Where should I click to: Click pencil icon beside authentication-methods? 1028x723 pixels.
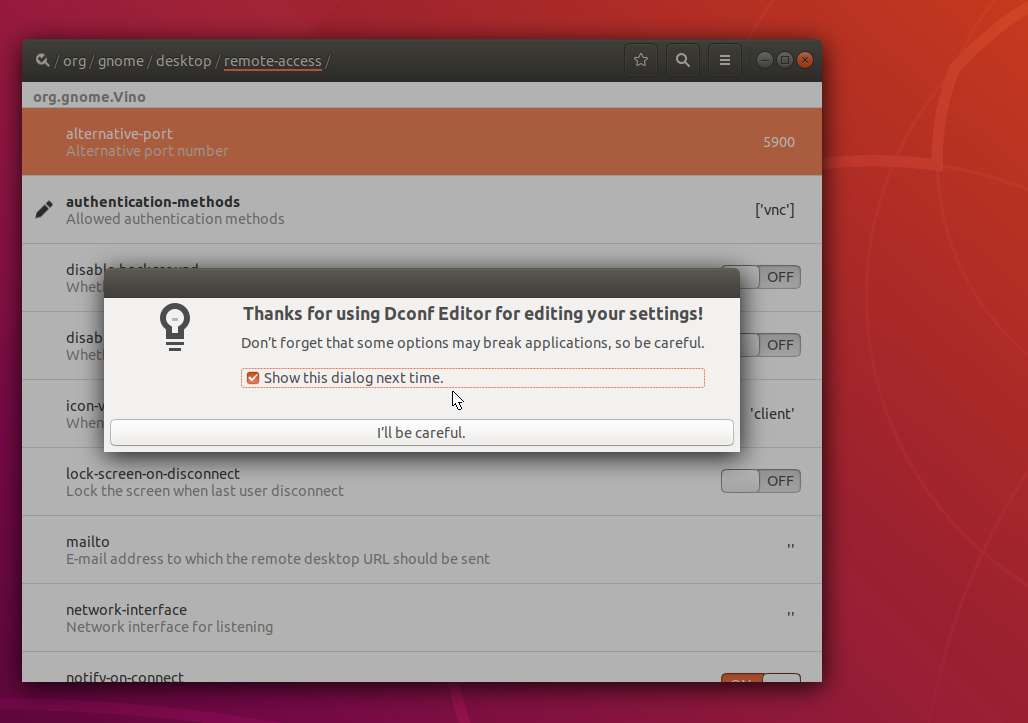(44, 210)
